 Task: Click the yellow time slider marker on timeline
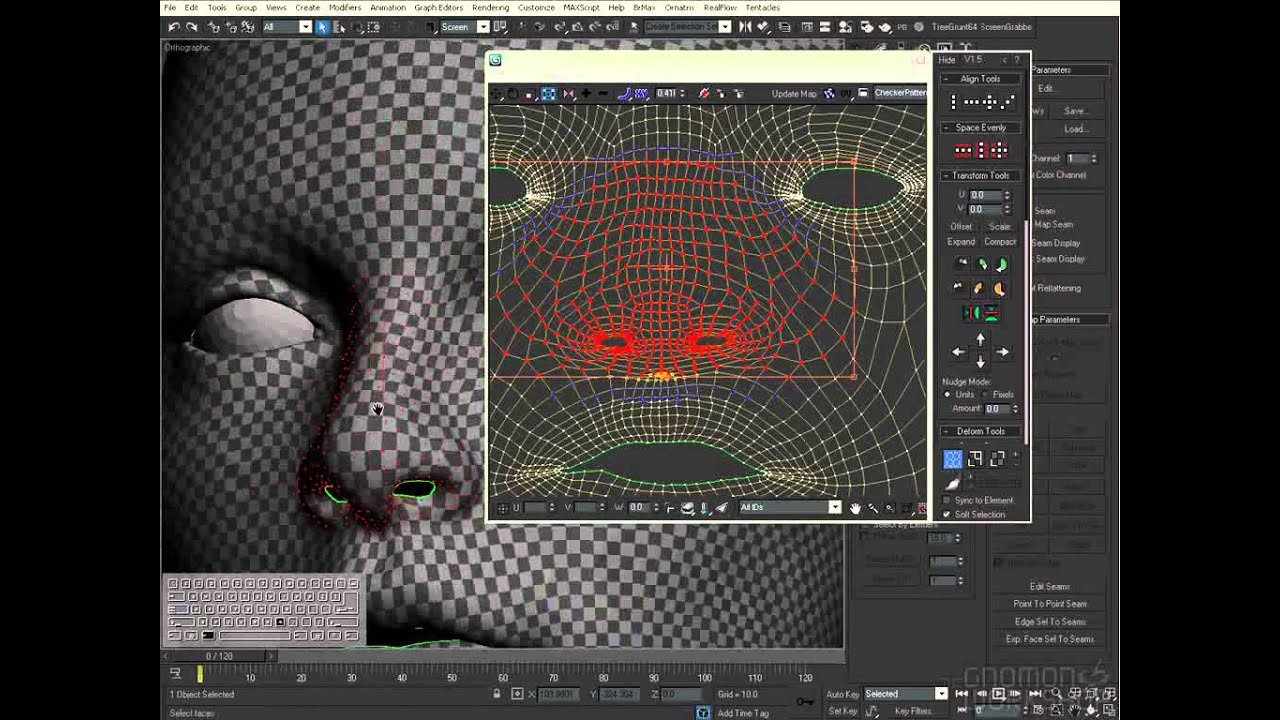(199, 675)
